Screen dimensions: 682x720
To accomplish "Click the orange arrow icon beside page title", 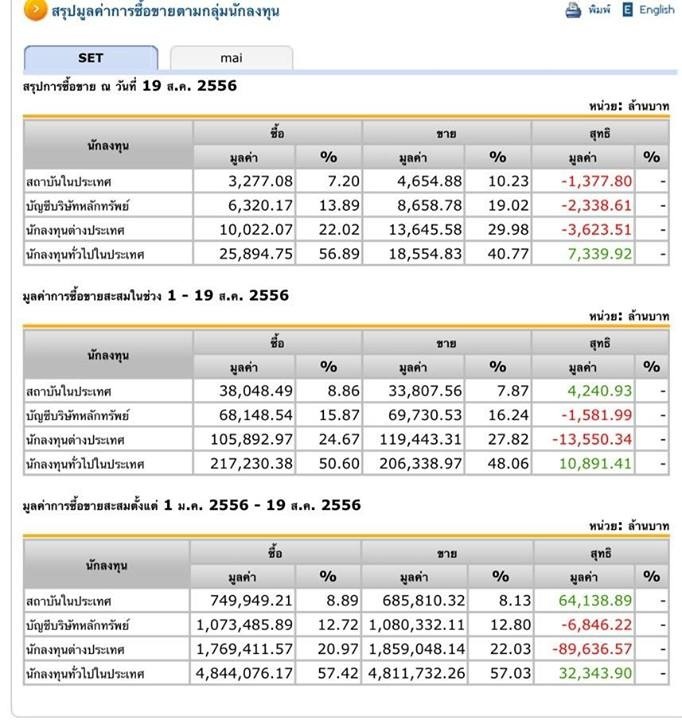I will [36, 11].
